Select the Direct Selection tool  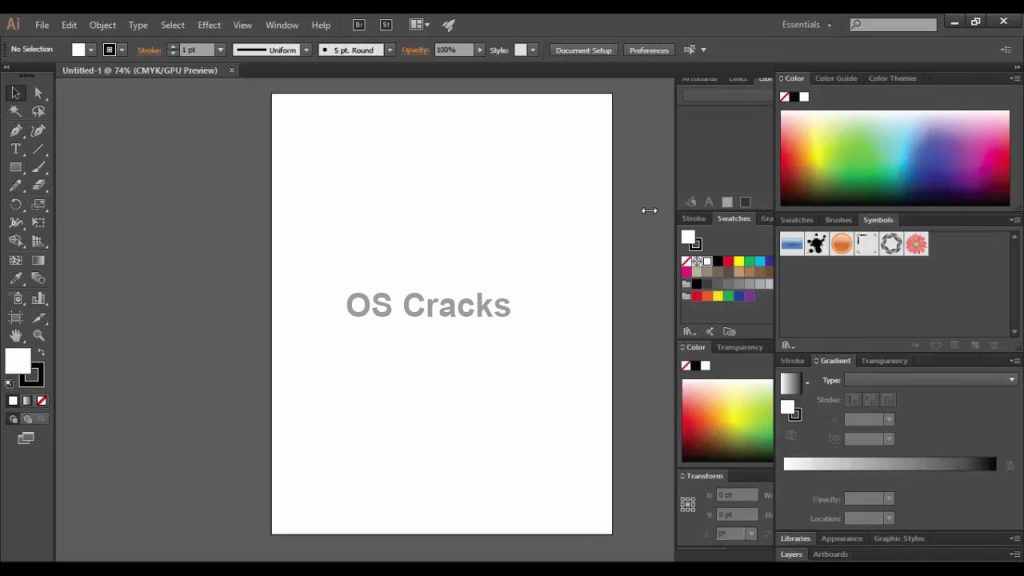[39, 93]
